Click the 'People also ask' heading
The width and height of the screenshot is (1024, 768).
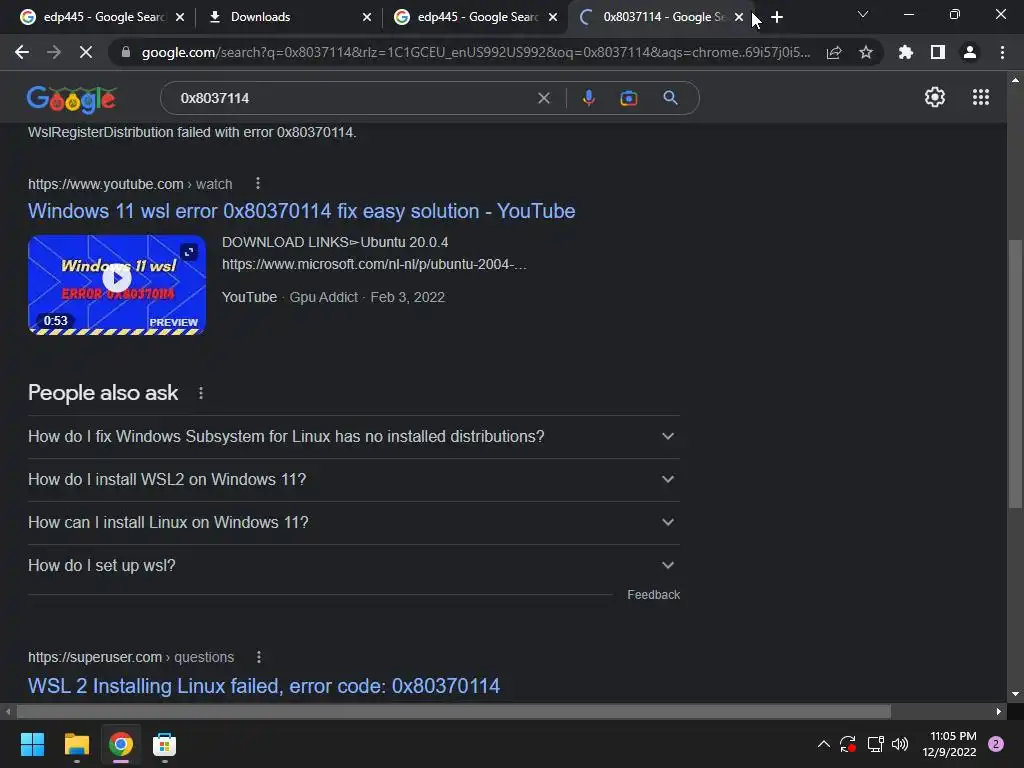pos(103,392)
